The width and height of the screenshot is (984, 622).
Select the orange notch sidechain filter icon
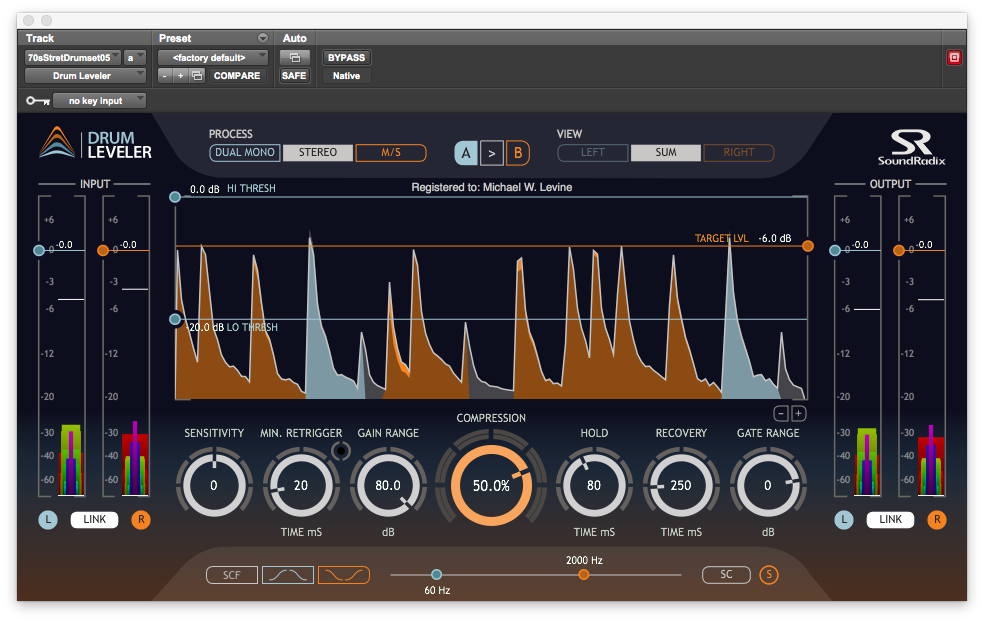[343, 575]
